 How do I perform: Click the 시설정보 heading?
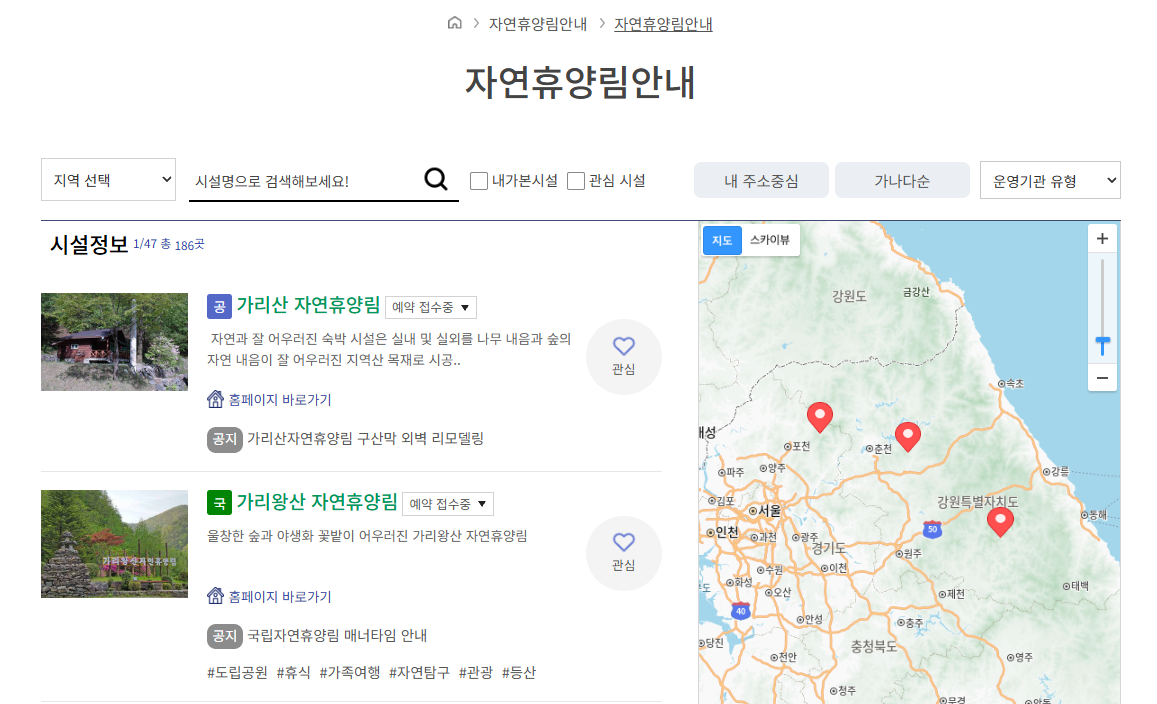[x=89, y=244]
